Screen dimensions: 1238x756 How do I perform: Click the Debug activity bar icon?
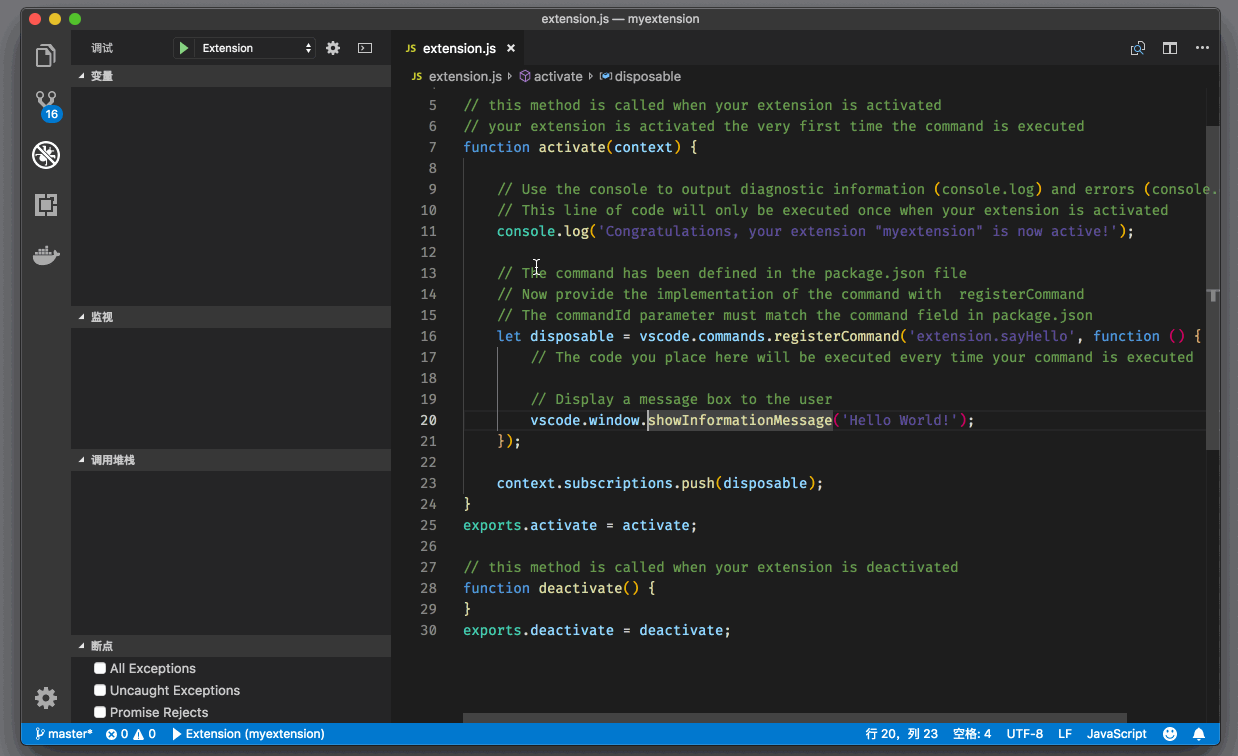46,155
